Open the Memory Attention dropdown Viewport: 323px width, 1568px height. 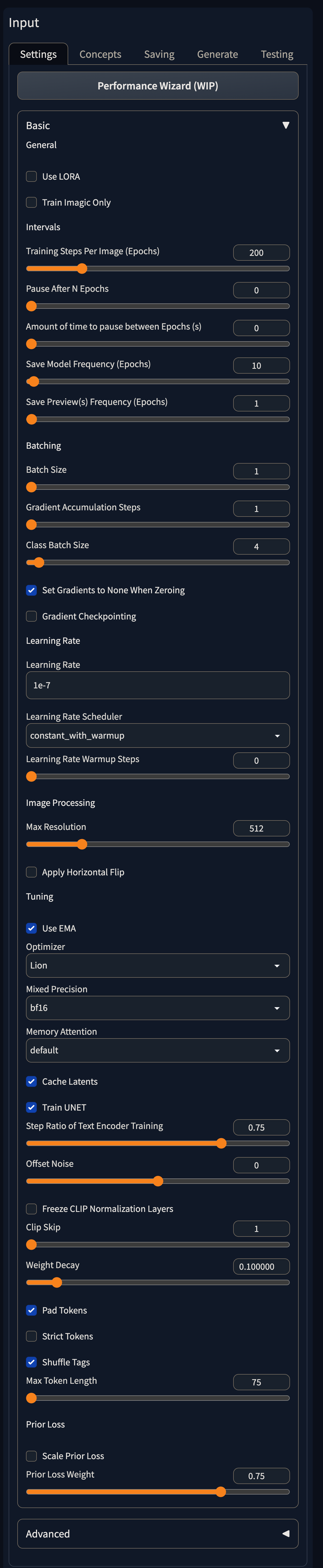pyautogui.click(x=157, y=1050)
